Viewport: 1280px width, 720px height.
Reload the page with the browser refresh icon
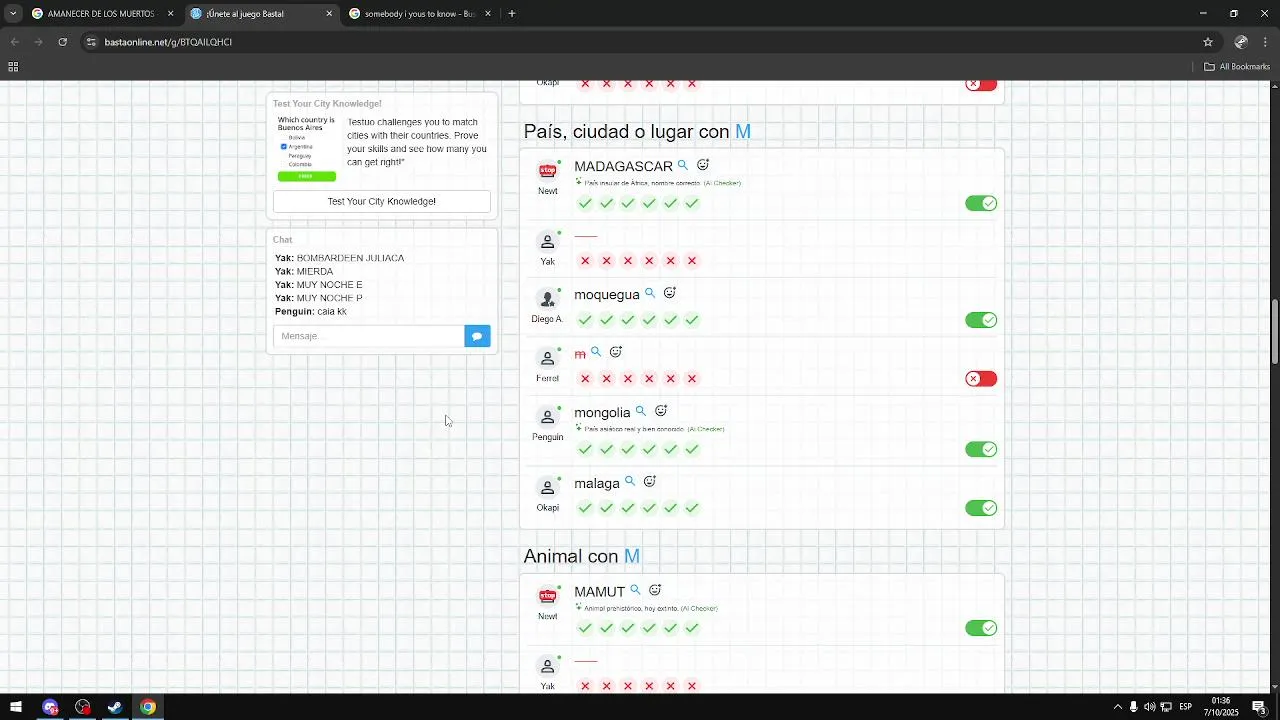(62, 42)
